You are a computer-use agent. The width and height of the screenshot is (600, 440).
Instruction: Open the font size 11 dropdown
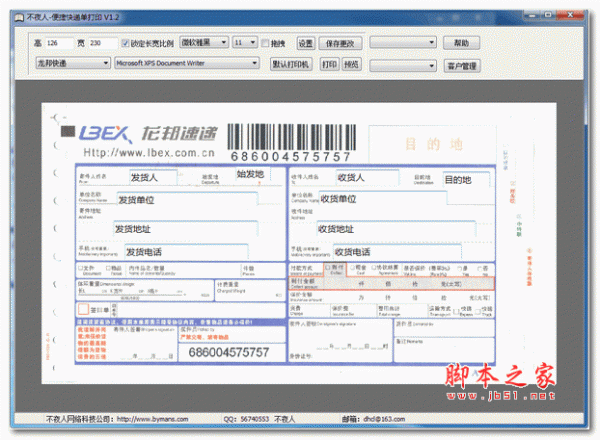pyautogui.click(x=245, y=42)
